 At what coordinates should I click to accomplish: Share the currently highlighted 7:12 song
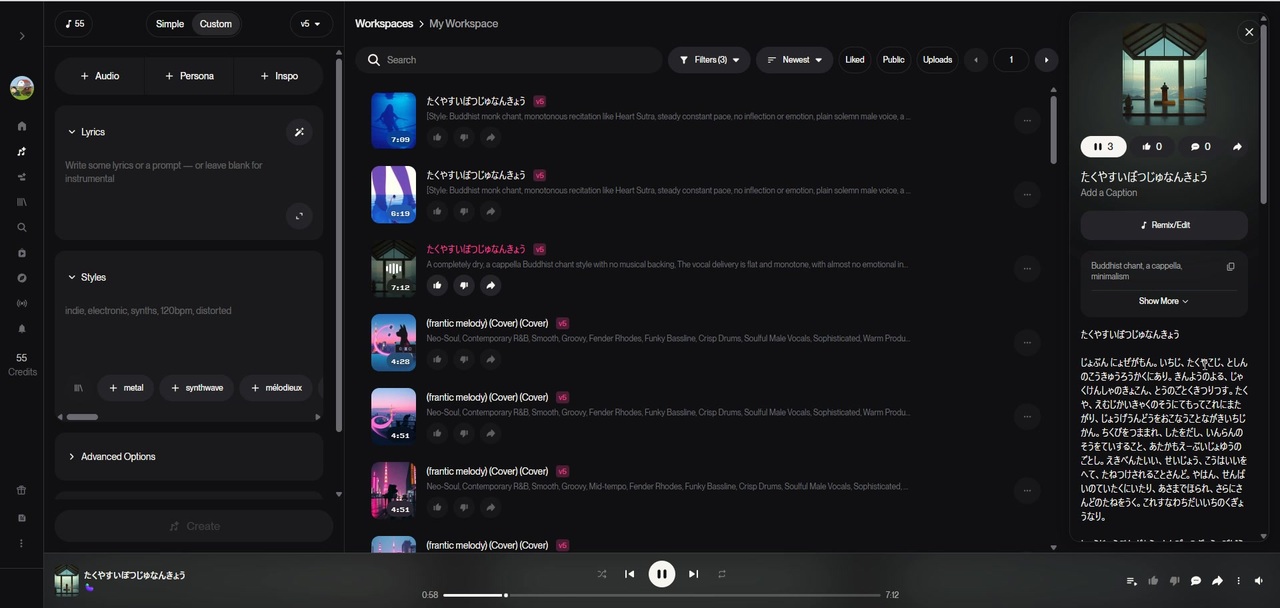pyautogui.click(x=490, y=285)
